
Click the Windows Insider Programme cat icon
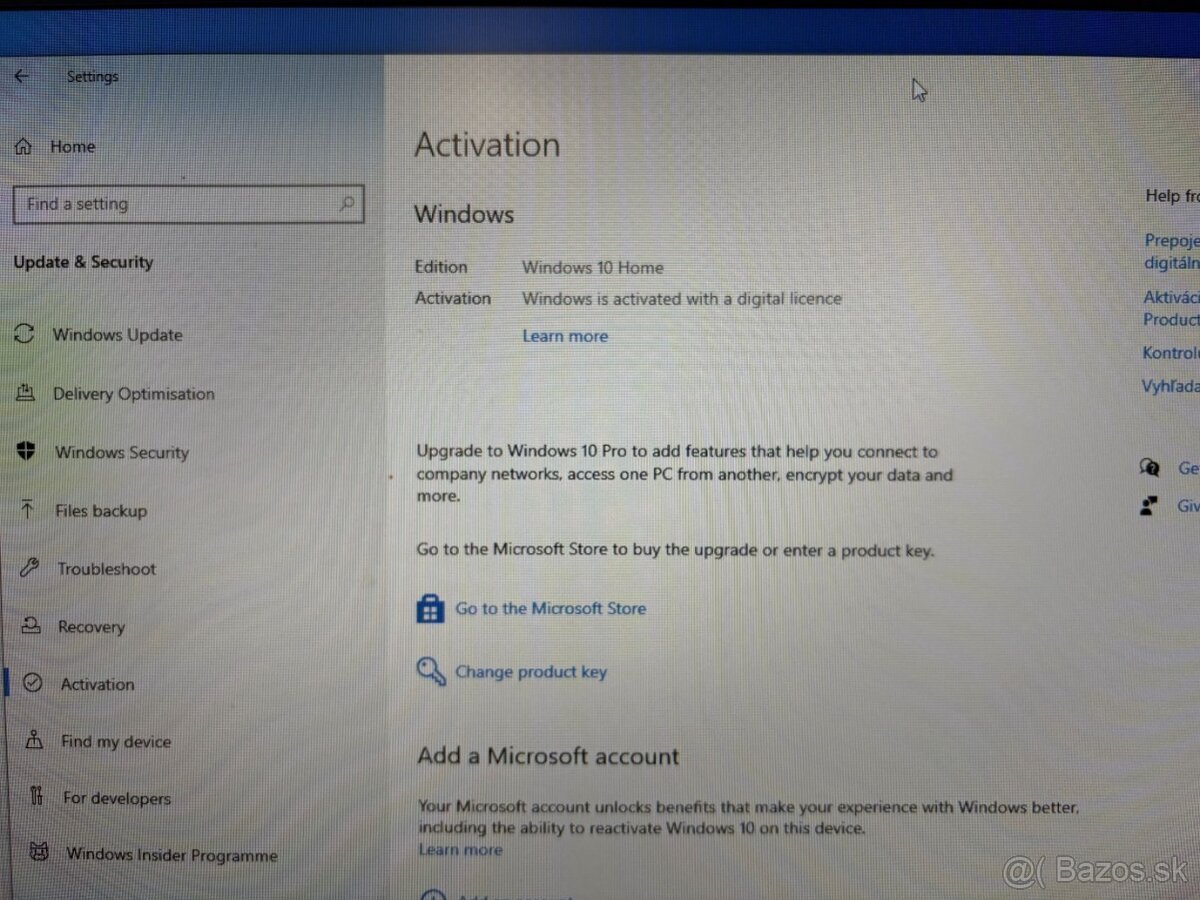pyautogui.click(x=38, y=853)
